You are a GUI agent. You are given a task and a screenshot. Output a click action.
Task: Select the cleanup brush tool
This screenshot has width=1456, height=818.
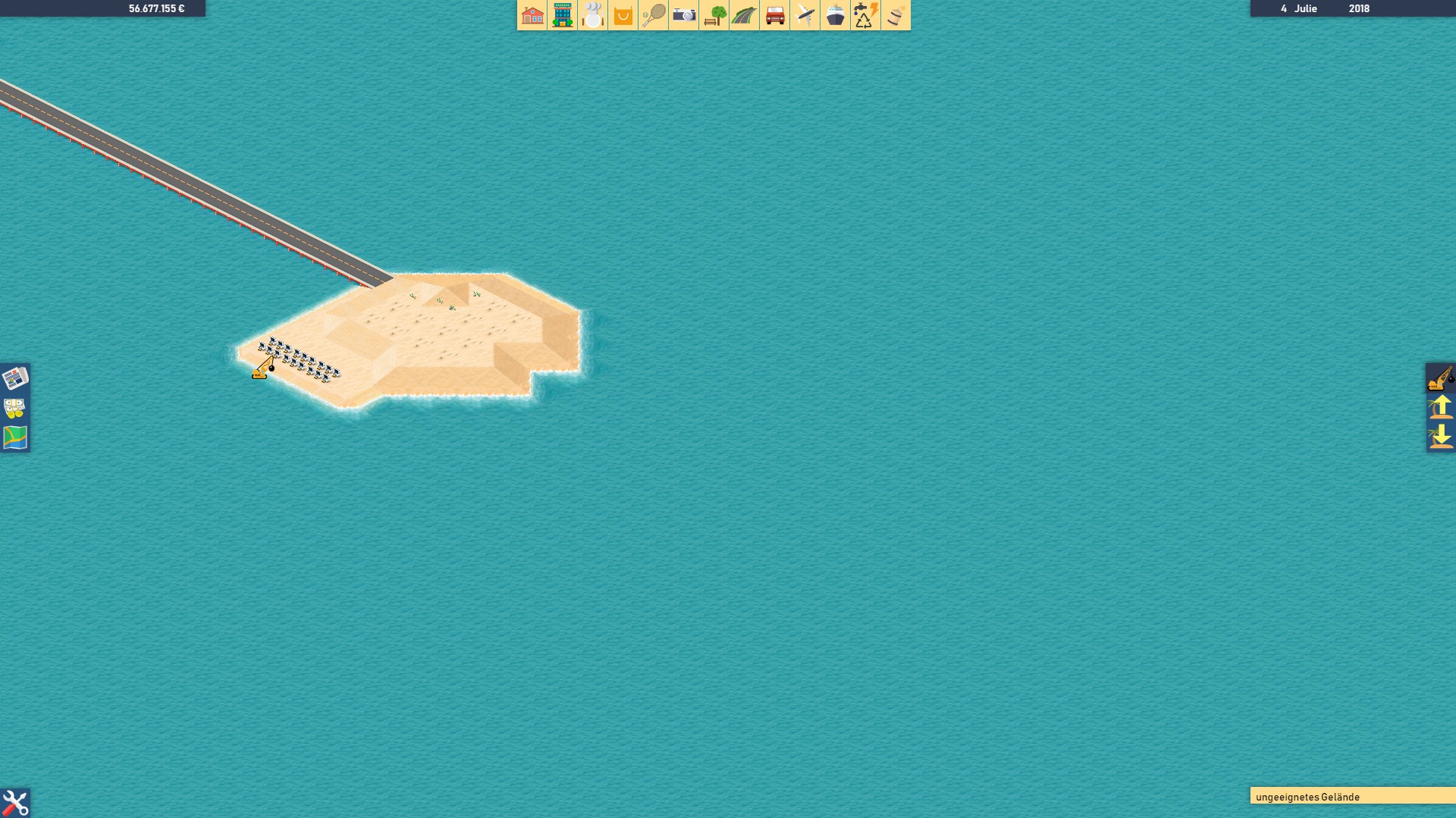(x=896, y=14)
